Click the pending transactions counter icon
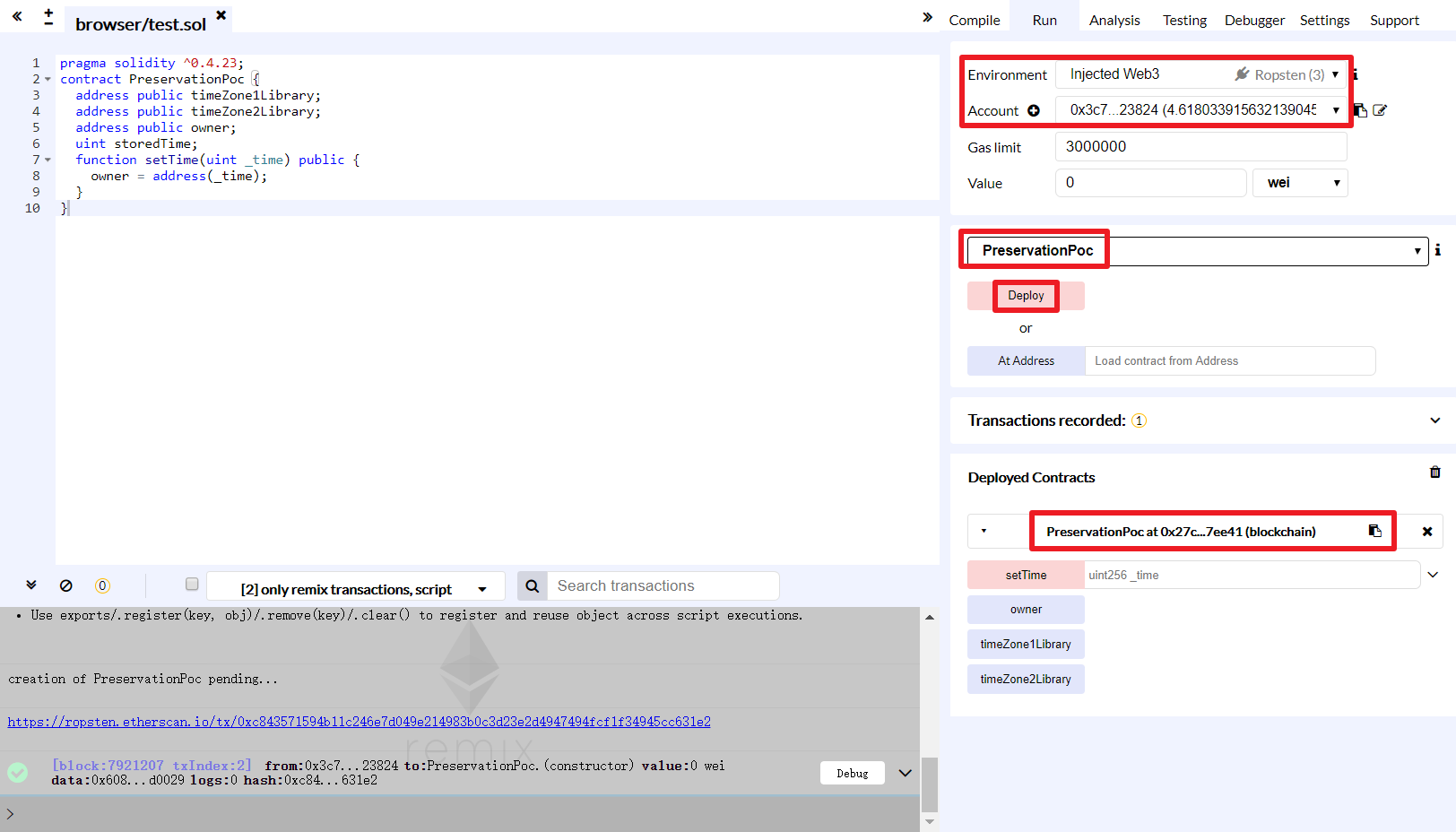Viewport: 1456px width, 832px height. click(x=102, y=585)
